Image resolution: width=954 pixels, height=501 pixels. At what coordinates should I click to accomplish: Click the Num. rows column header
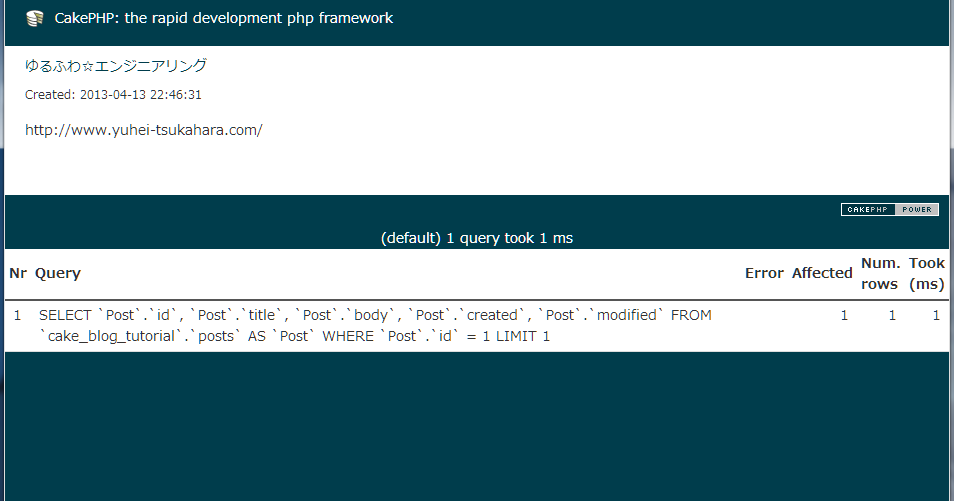[x=880, y=273]
